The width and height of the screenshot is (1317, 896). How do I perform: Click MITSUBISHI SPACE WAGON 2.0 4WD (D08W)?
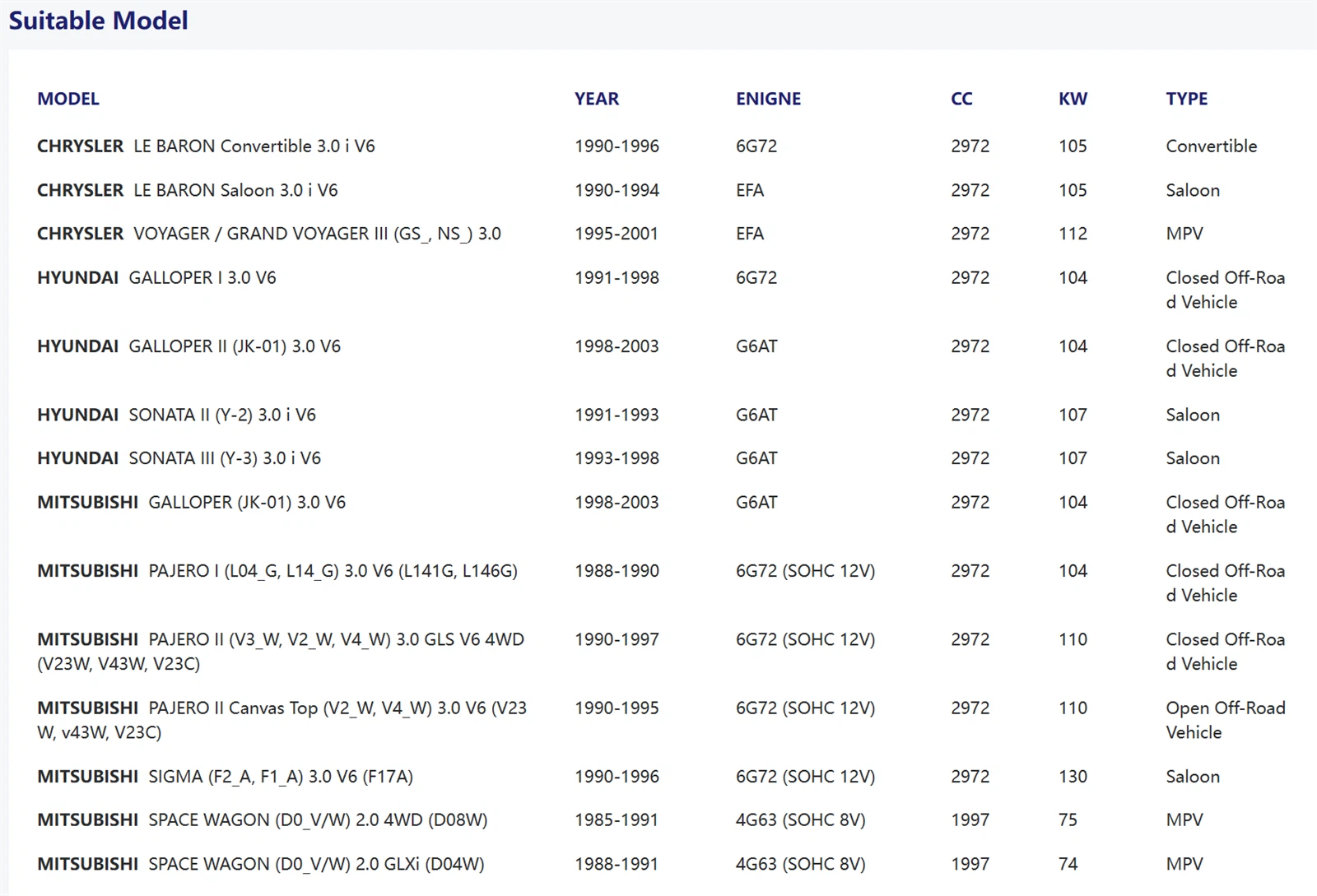(263, 820)
